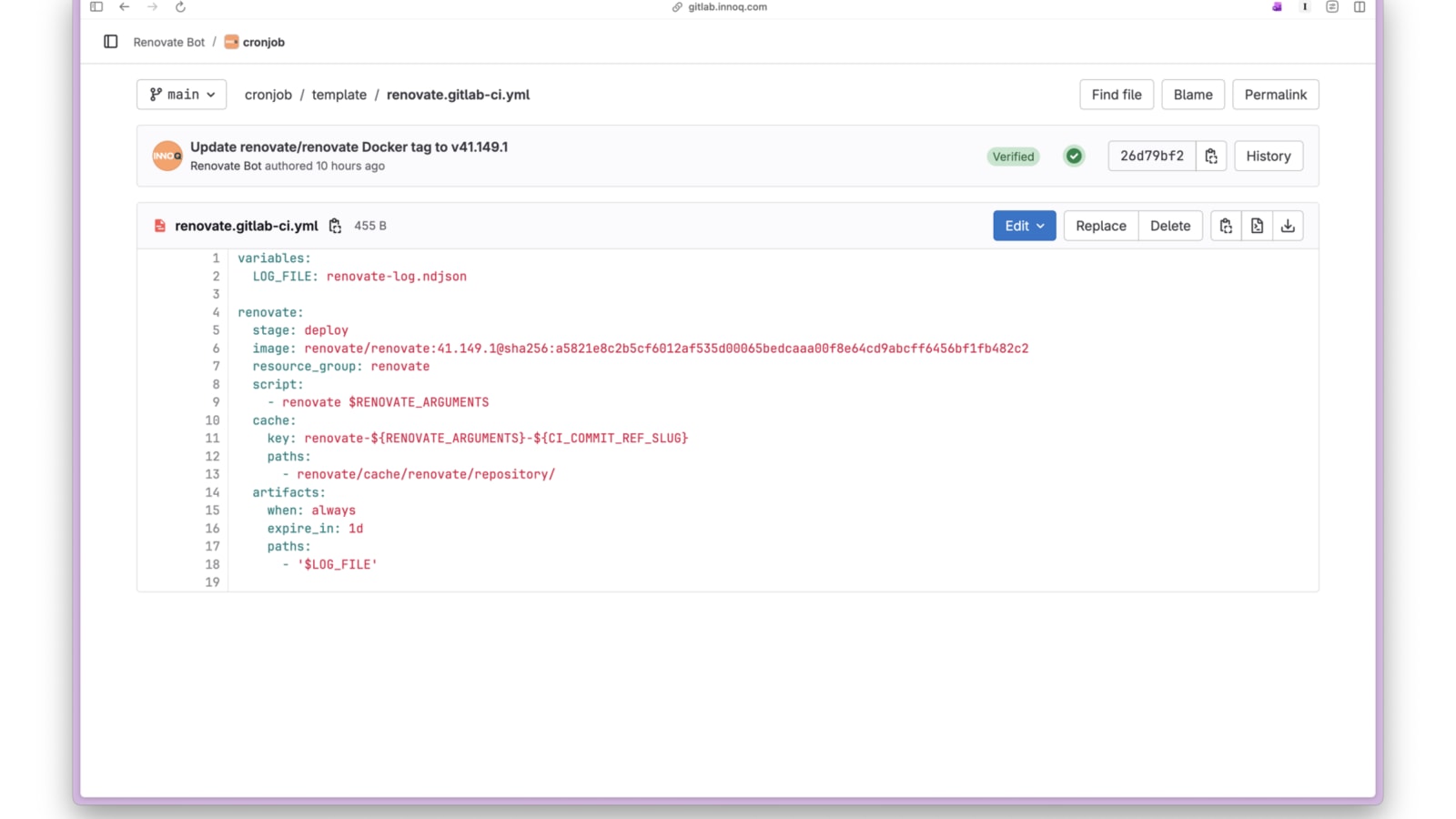Click 'renovate/cache/renovate/repository/' path line
Screen dimensions: 1456x819
[419, 474]
